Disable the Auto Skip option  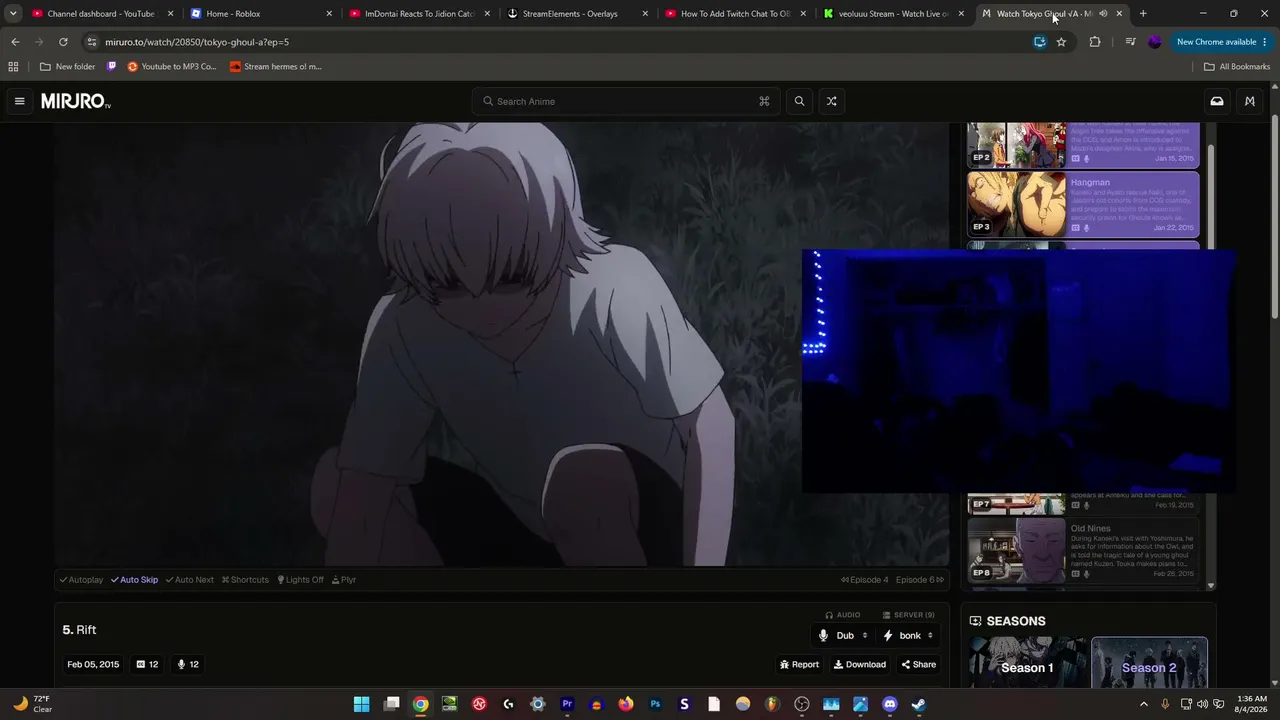tap(134, 580)
